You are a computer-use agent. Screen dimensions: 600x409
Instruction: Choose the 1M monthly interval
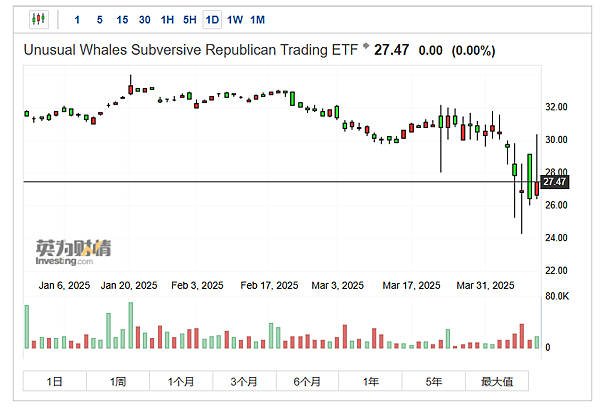coord(258,20)
